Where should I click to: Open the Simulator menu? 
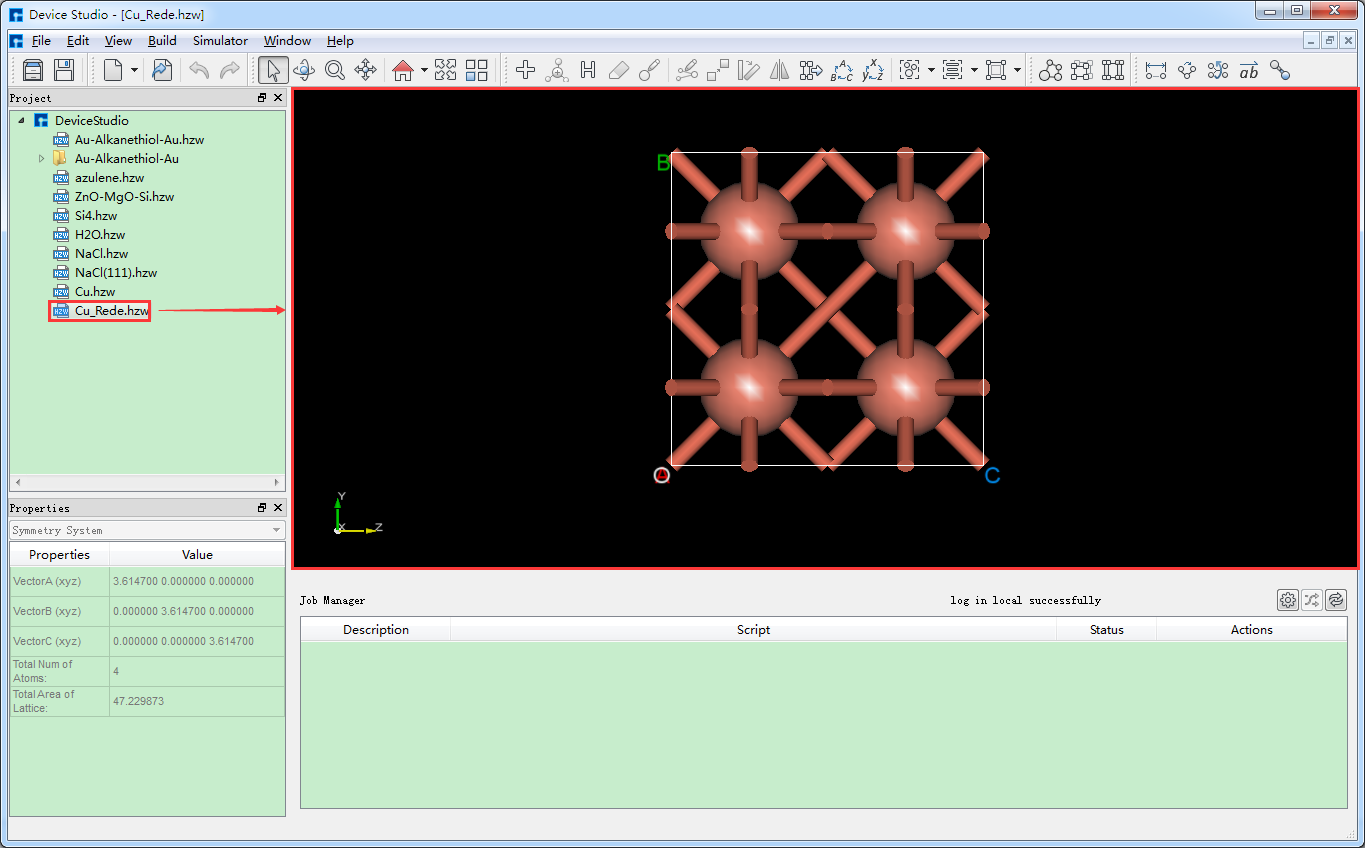coord(219,41)
